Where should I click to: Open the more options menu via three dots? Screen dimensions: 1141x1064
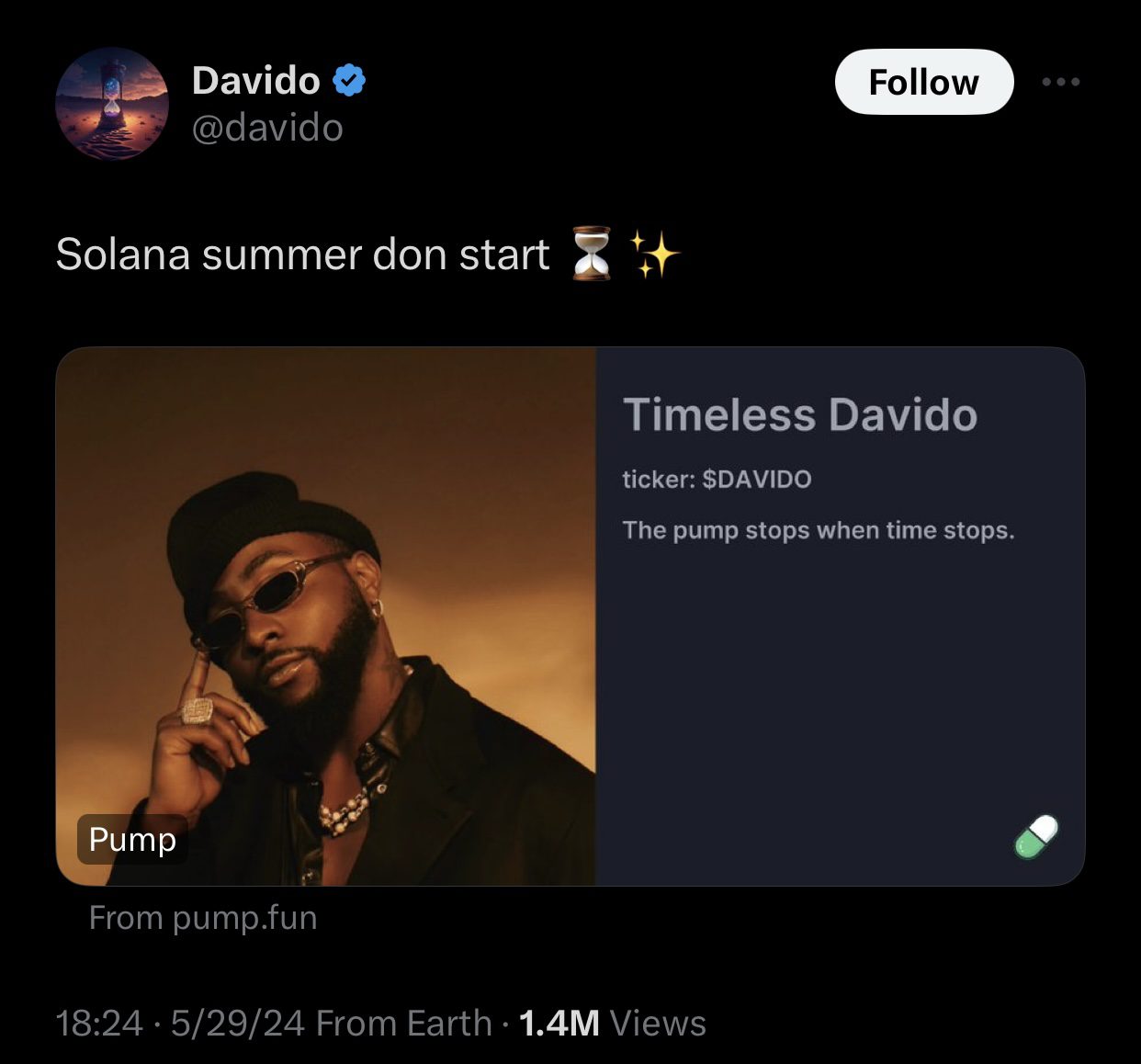point(1061,82)
